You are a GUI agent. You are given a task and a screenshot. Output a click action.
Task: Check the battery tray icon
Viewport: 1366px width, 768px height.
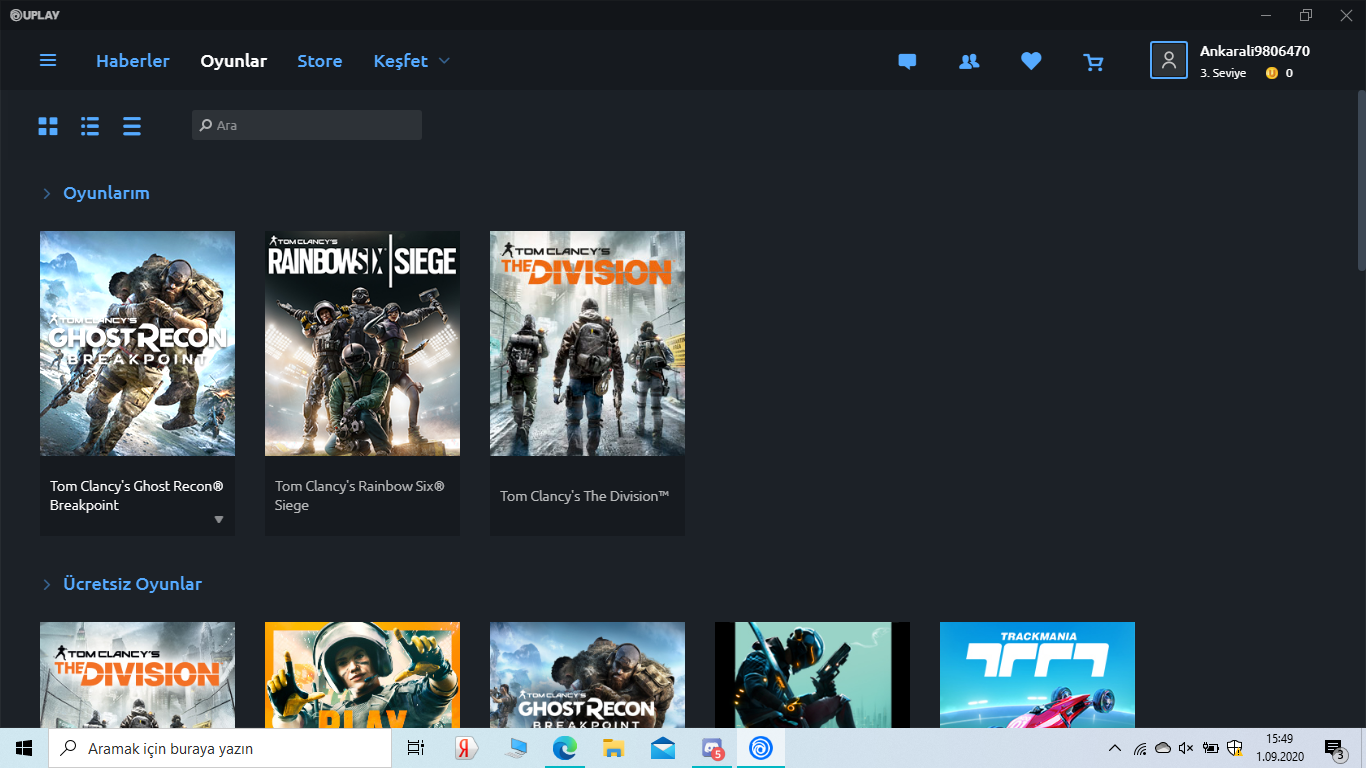(1211, 748)
